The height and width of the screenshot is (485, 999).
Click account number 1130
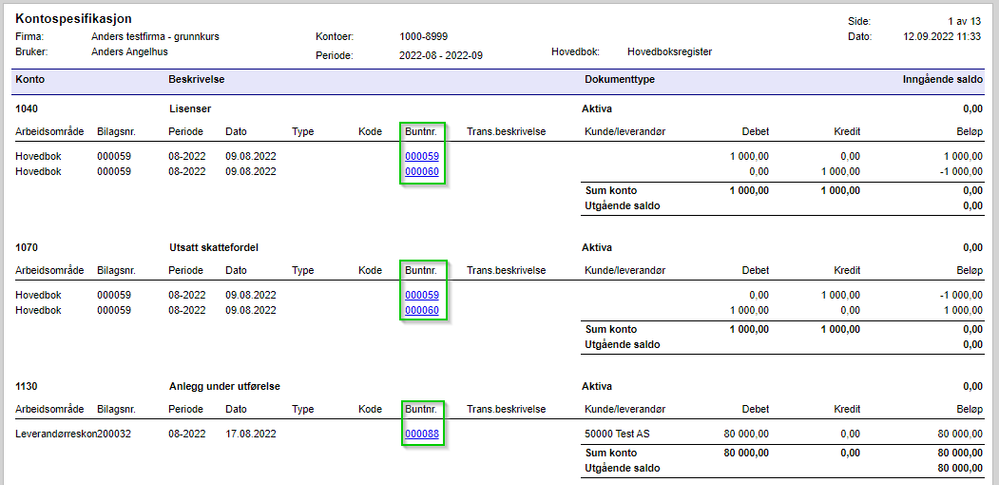(x=25, y=386)
